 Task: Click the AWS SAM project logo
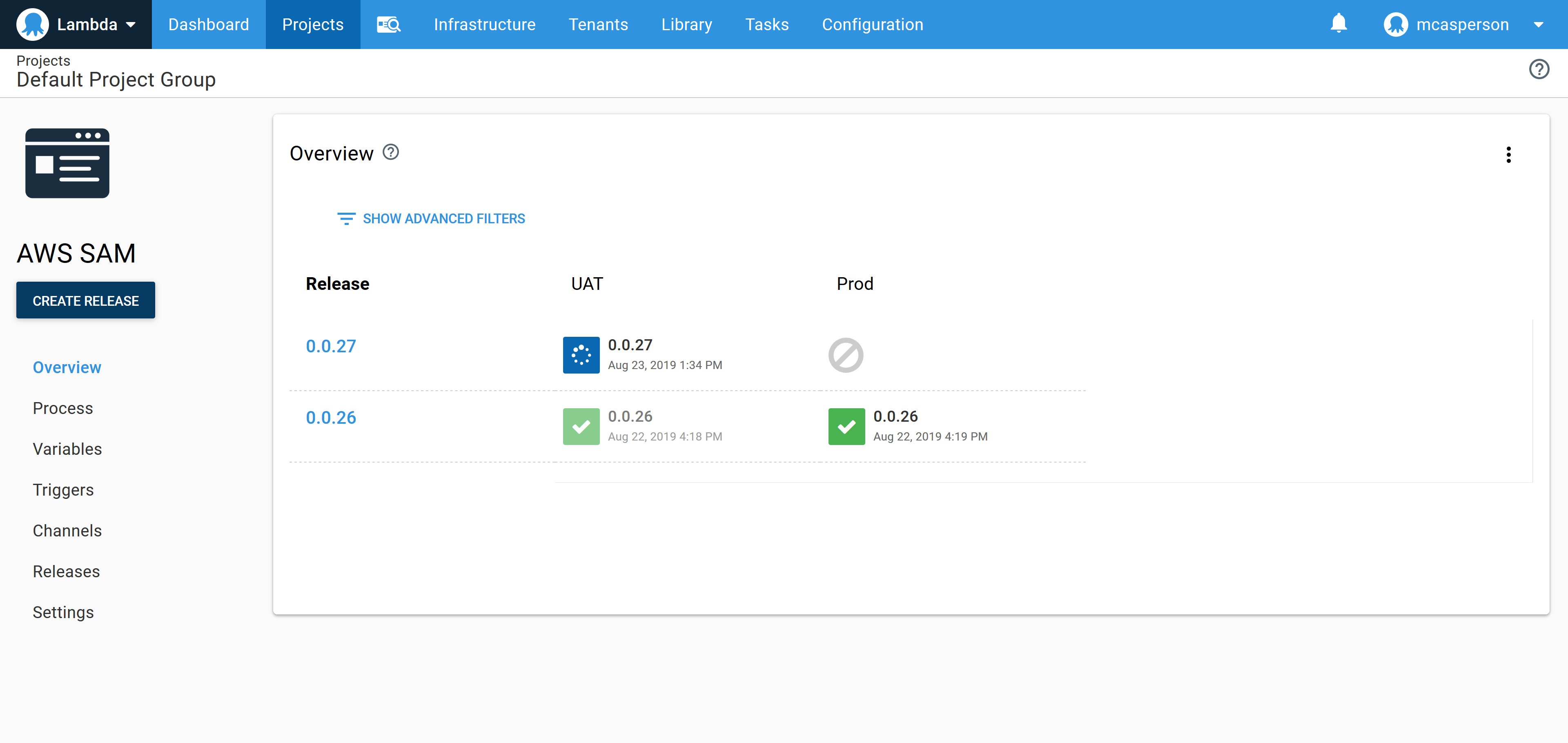pos(67,163)
